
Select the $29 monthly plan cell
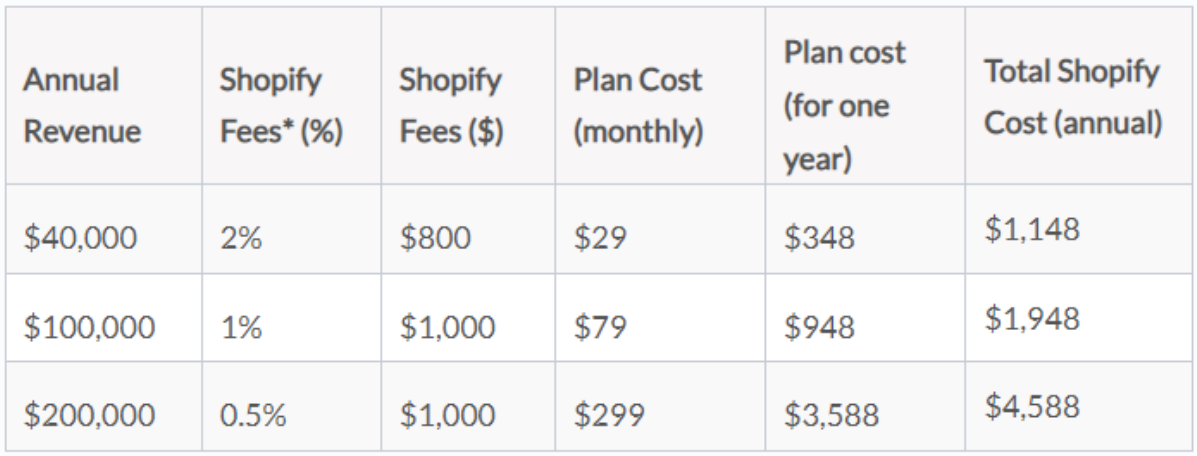pos(660,229)
